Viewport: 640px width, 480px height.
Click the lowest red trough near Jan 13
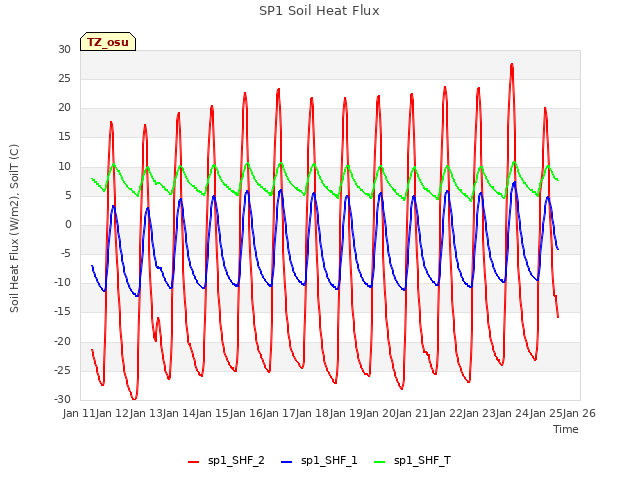click(x=134, y=399)
